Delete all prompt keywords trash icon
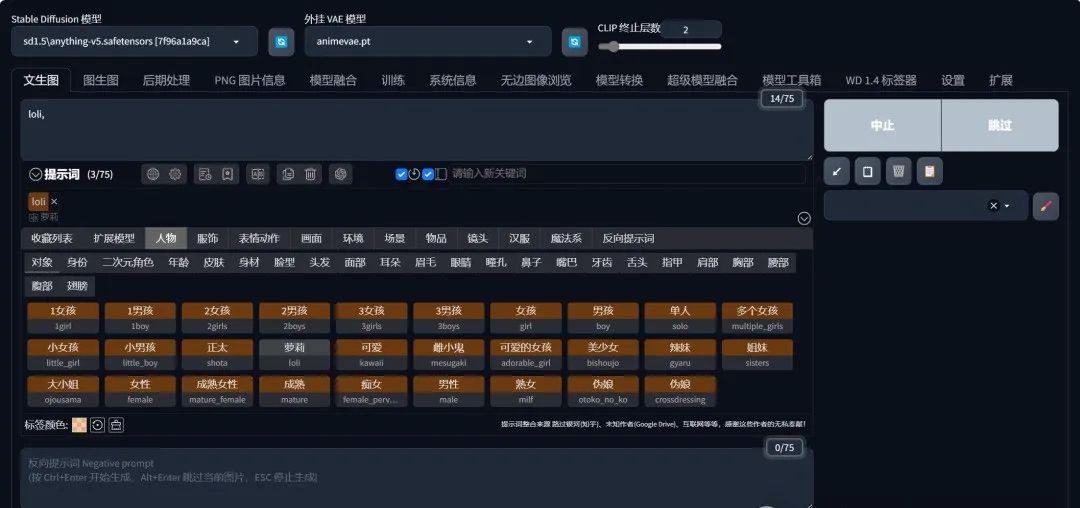The image size is (1080, 508). point(310,174)
